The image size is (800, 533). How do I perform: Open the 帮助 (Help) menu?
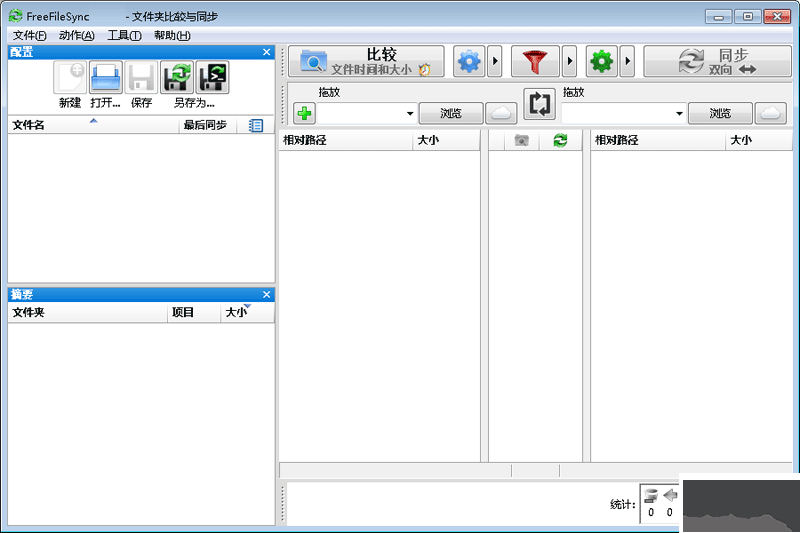pyautogui.click(x=172, y=36)
